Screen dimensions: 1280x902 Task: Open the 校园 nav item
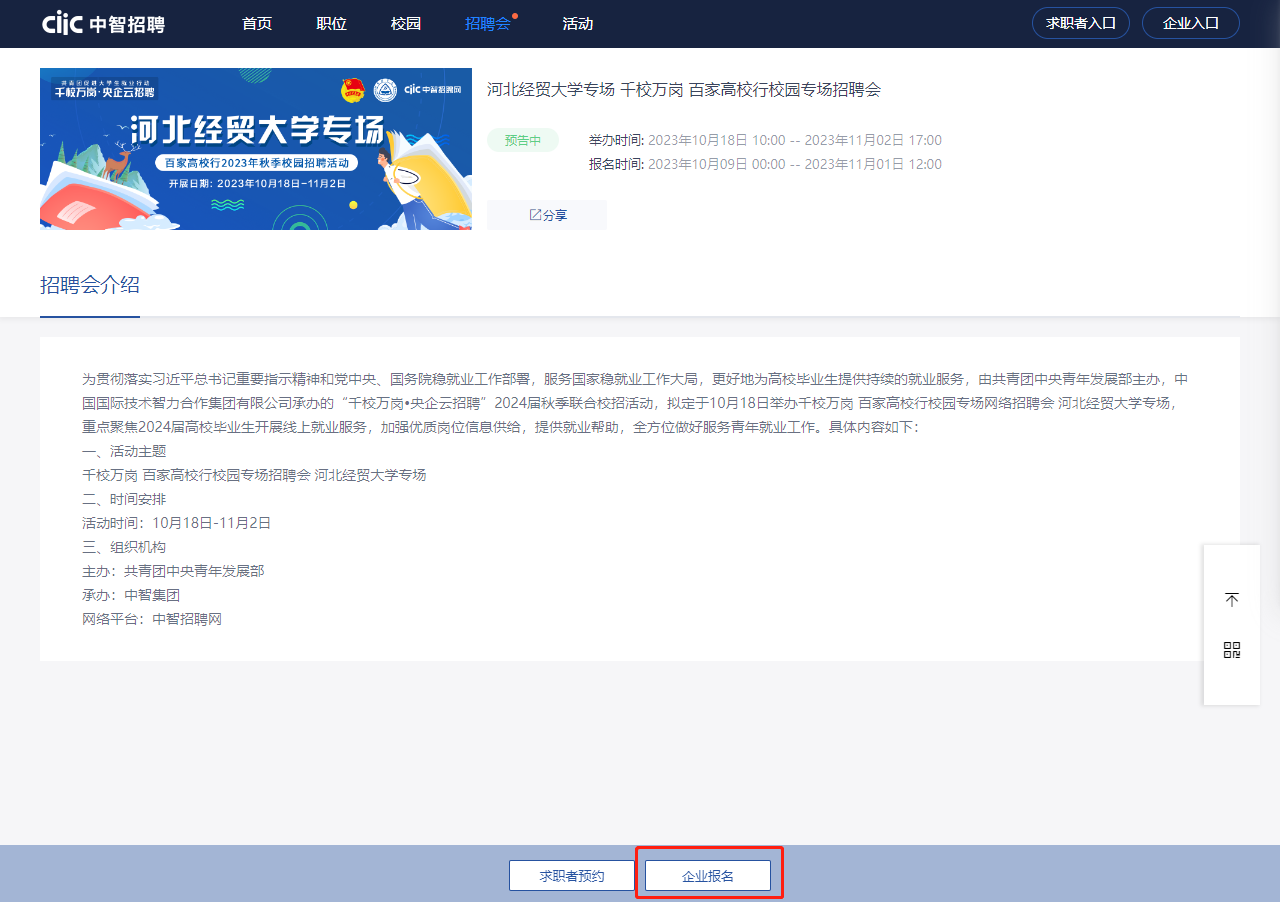(406, 23)
